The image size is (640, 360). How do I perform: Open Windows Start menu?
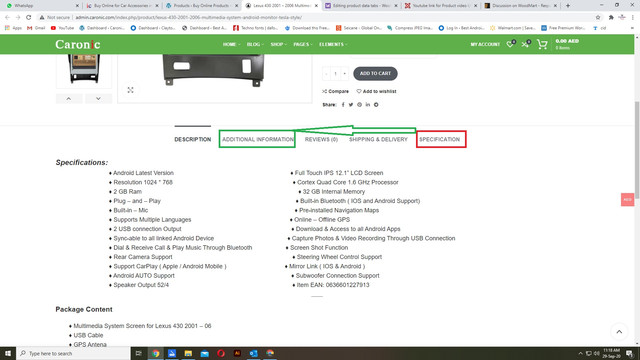8,353
